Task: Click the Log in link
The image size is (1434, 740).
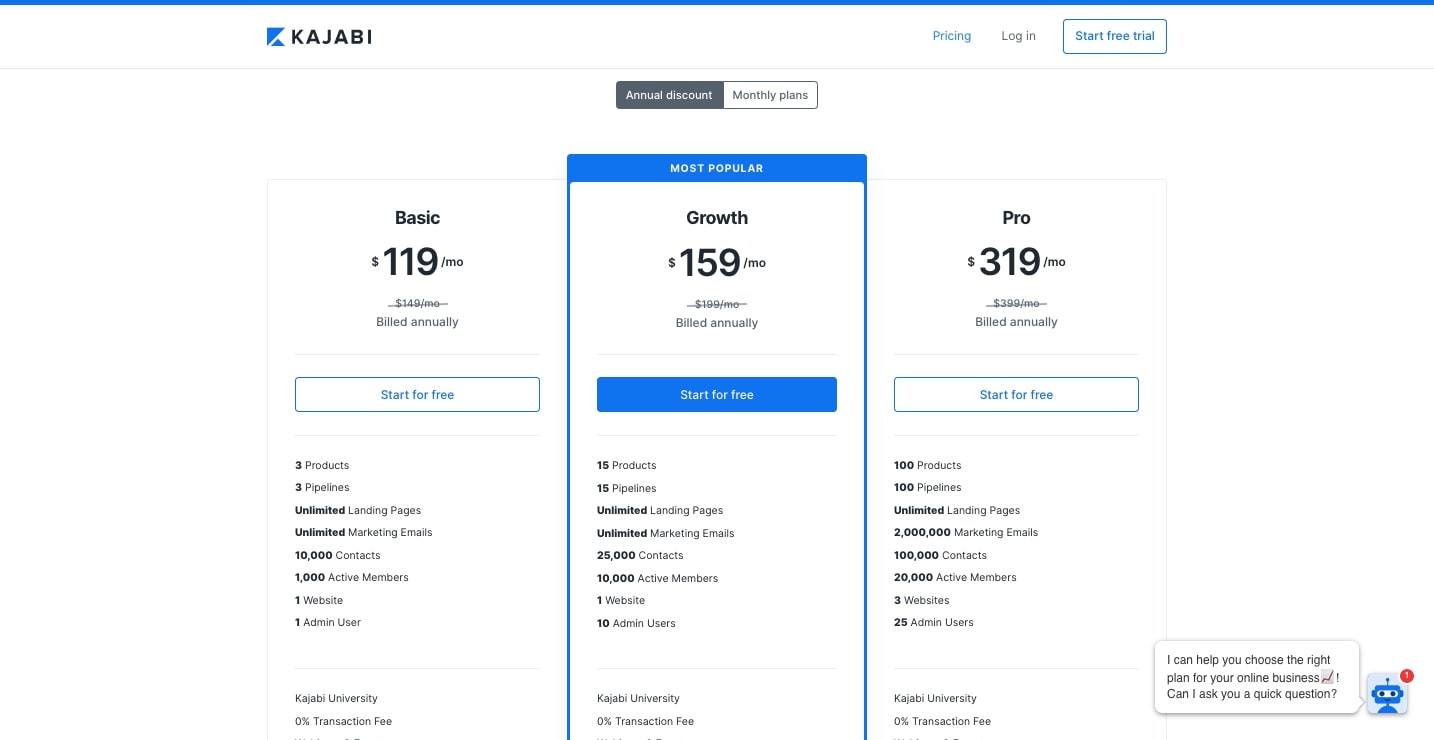Action: click(1018, 36)
